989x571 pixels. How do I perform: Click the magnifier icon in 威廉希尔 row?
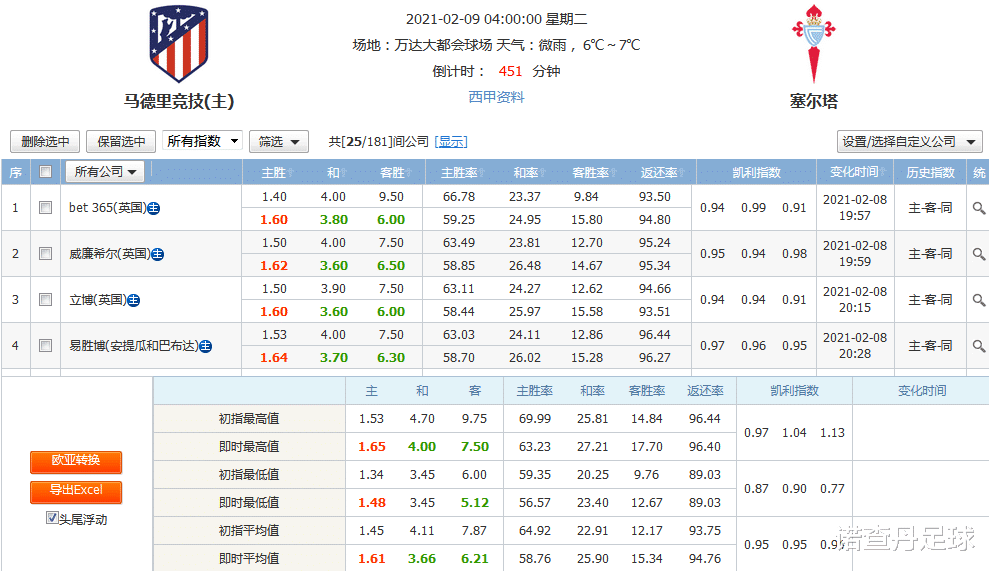[x=978, y=254]
